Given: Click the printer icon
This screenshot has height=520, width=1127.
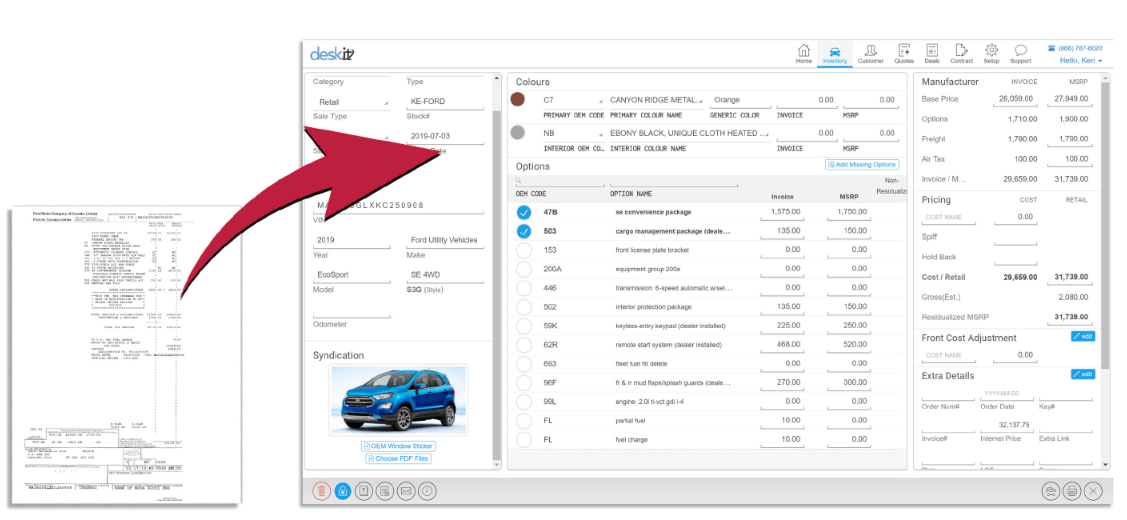Looking at the screenshot, I should click(x=1072, y=491).
